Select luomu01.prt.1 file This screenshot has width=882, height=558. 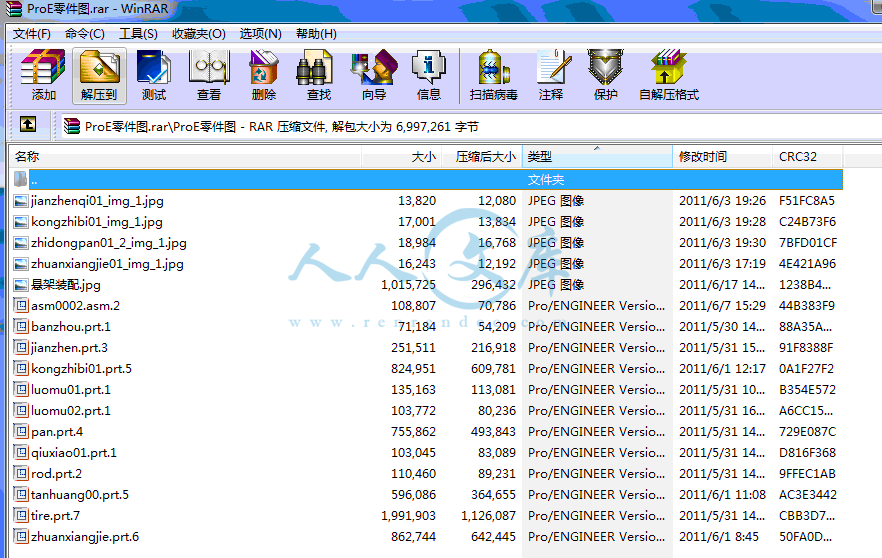coord(71,390)
